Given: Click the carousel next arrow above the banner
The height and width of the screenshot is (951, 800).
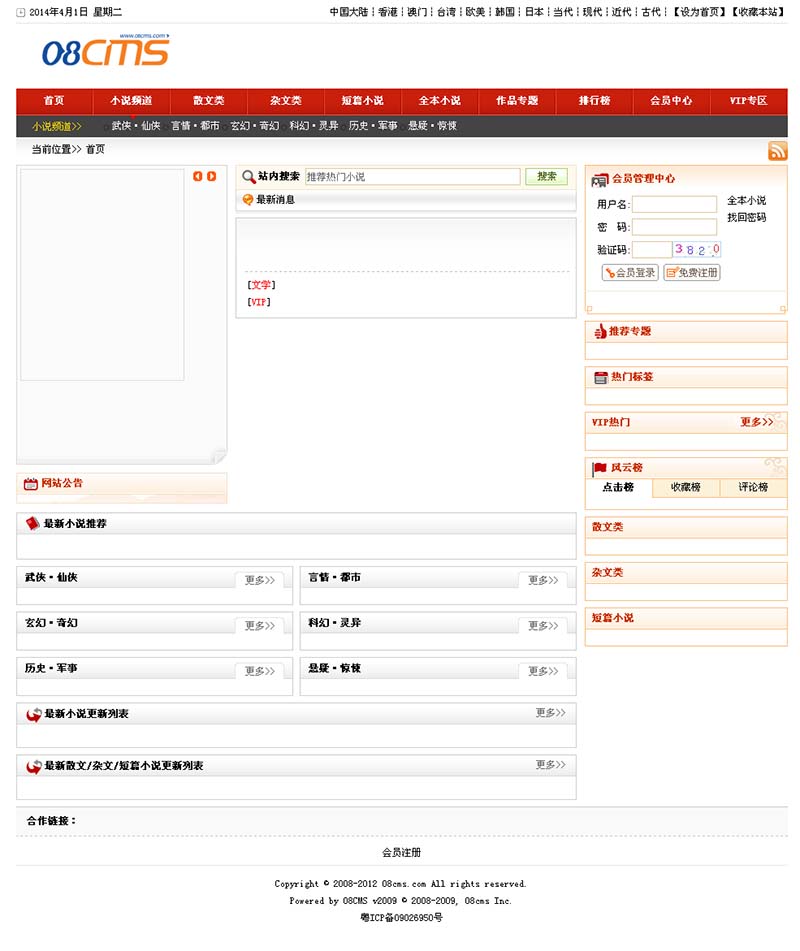Looking at the screenshot, I should pos(210,176).
